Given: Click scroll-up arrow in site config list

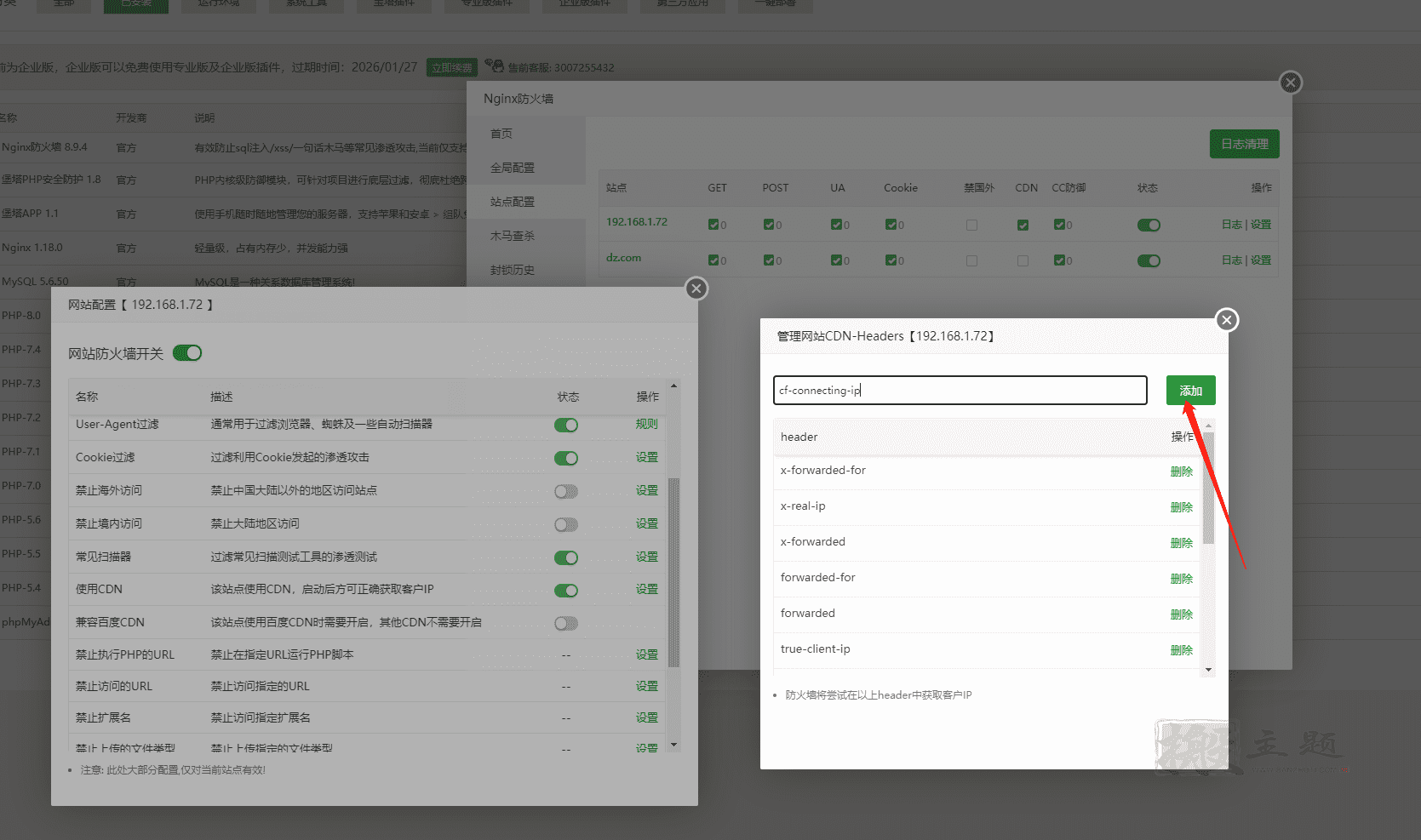Looking at the screenshot, I should pyautogui.click(x=673, y=386).
